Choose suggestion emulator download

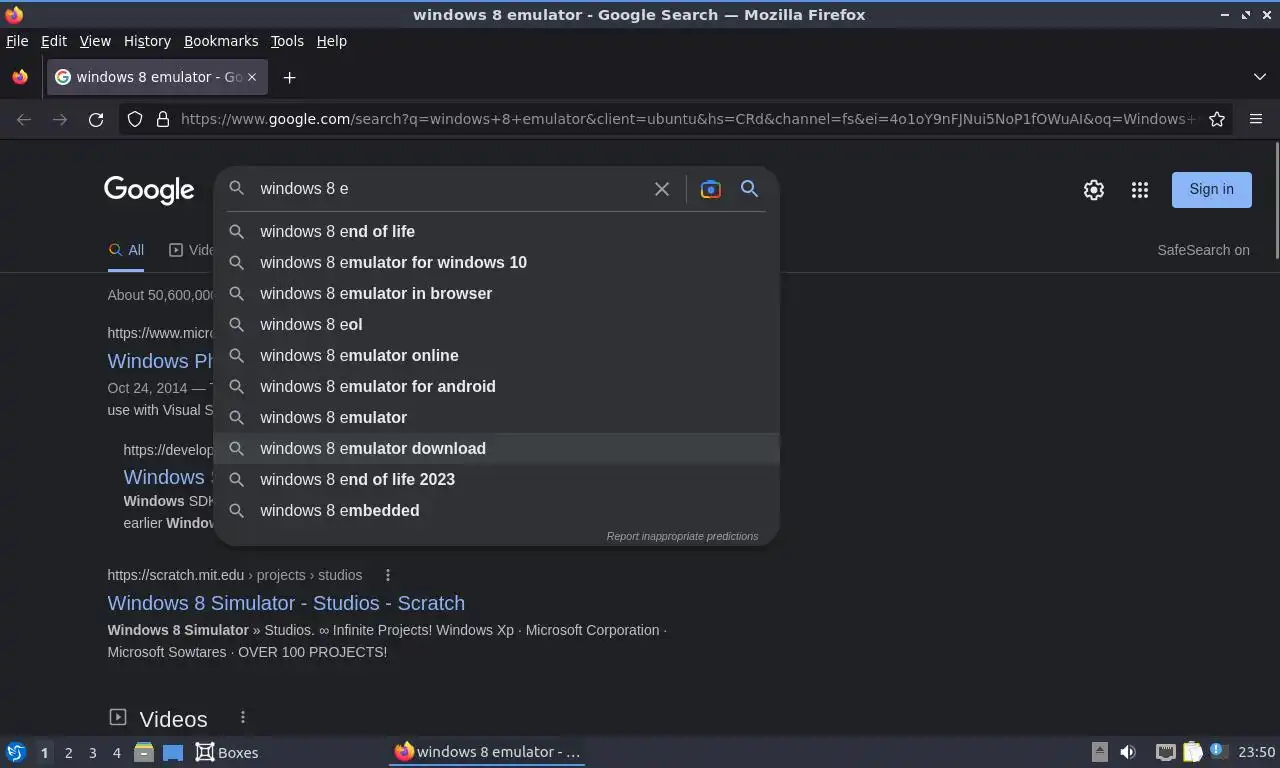[x=497, y=448]
